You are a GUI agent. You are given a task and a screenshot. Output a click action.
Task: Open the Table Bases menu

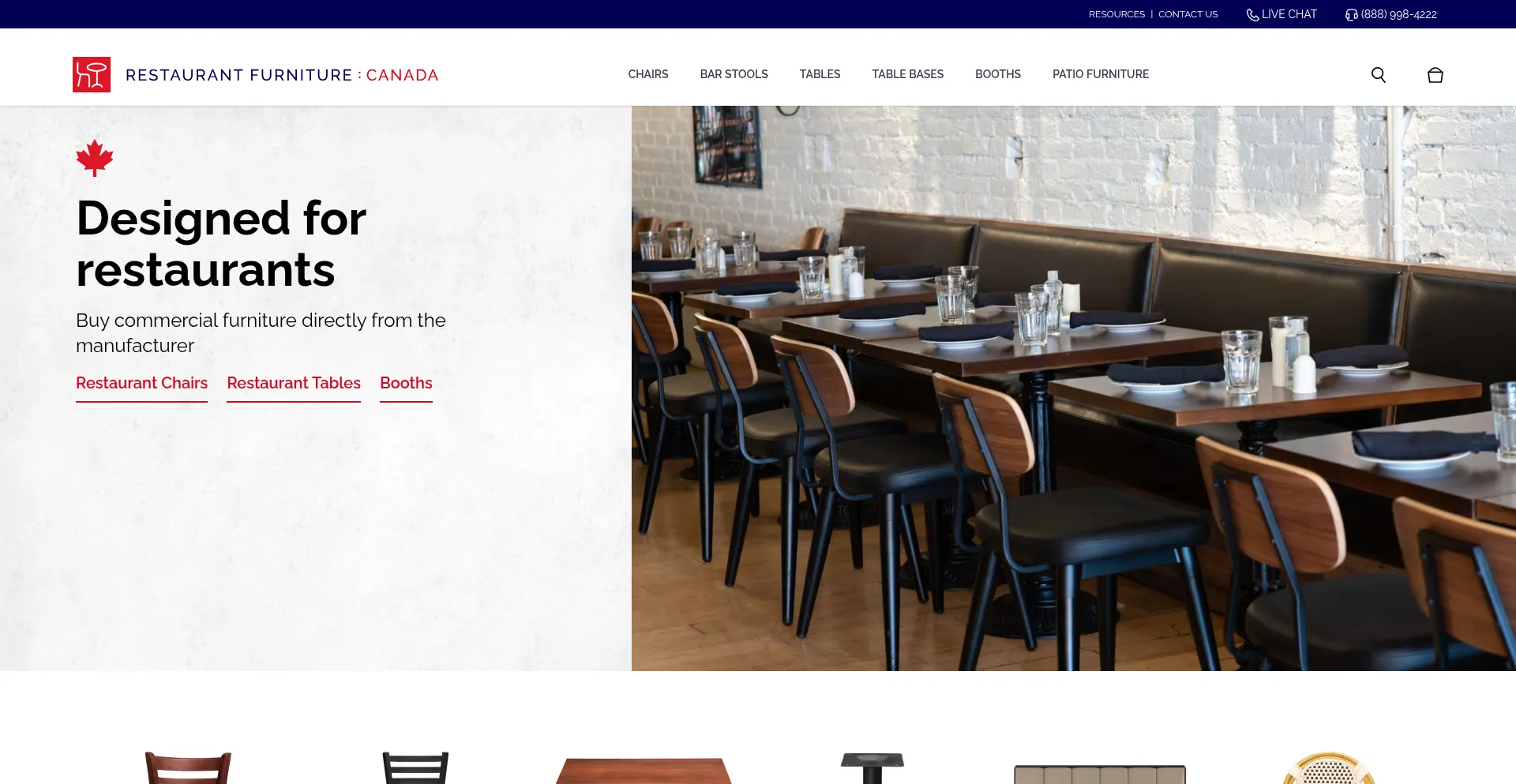coord(907,74)
